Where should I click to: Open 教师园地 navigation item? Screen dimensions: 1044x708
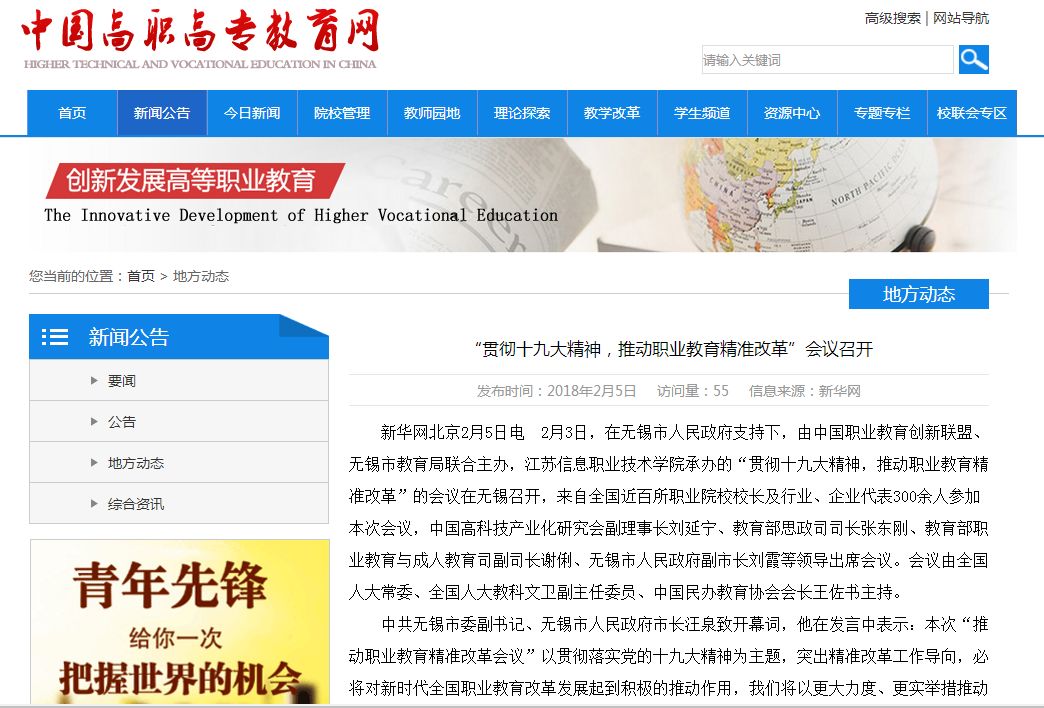pos(432,113)
